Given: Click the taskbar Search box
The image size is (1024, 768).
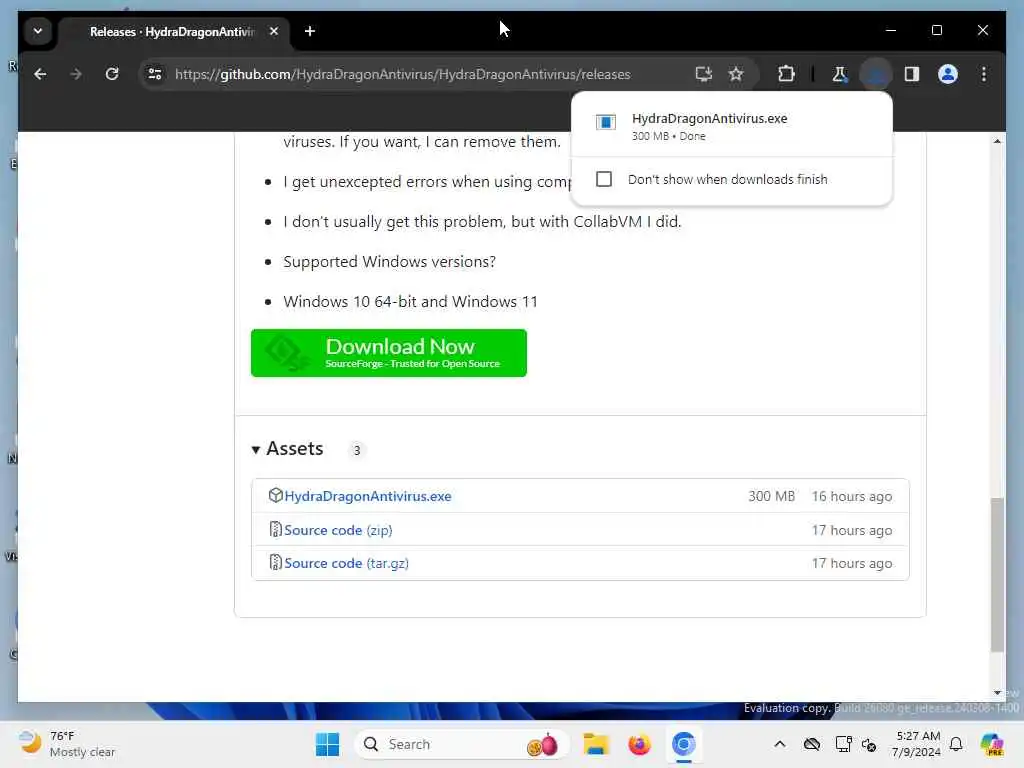Looking at the screenshot, I should point(461,744).
